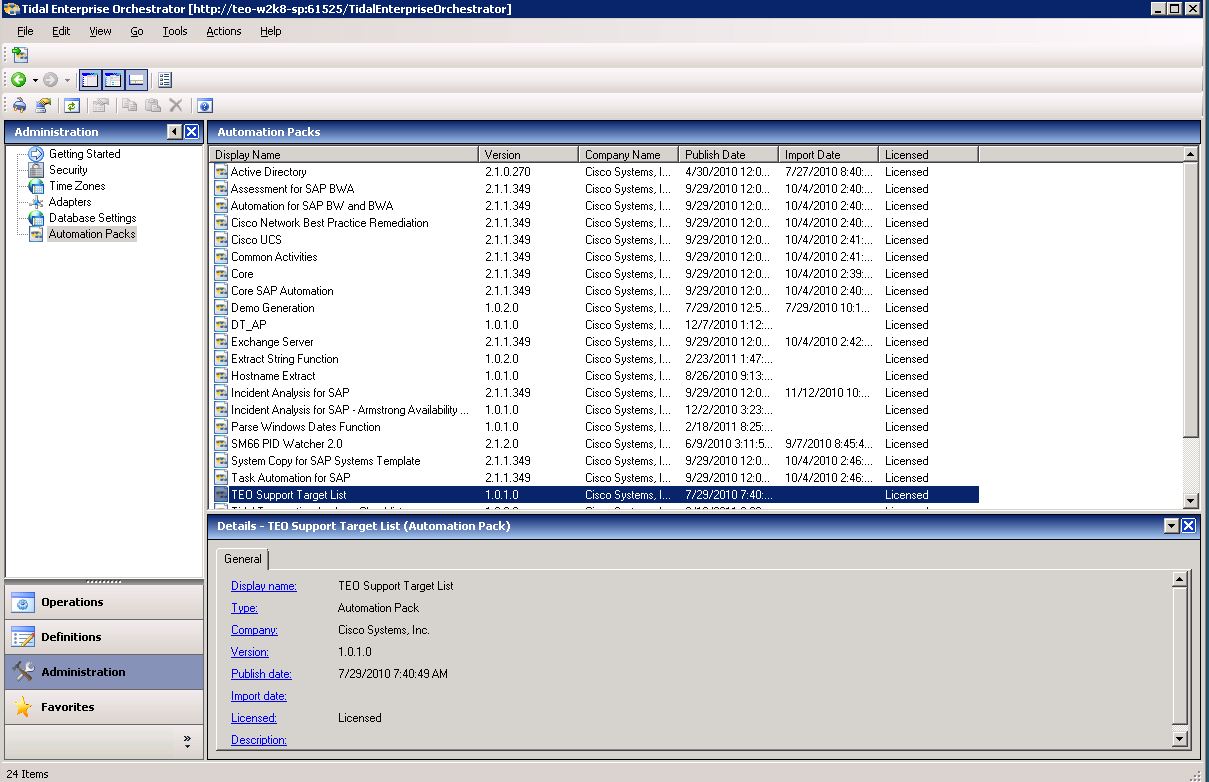The image size is (1209, 782).
Task: Click the Print toolbar icon
Action: 19,105
